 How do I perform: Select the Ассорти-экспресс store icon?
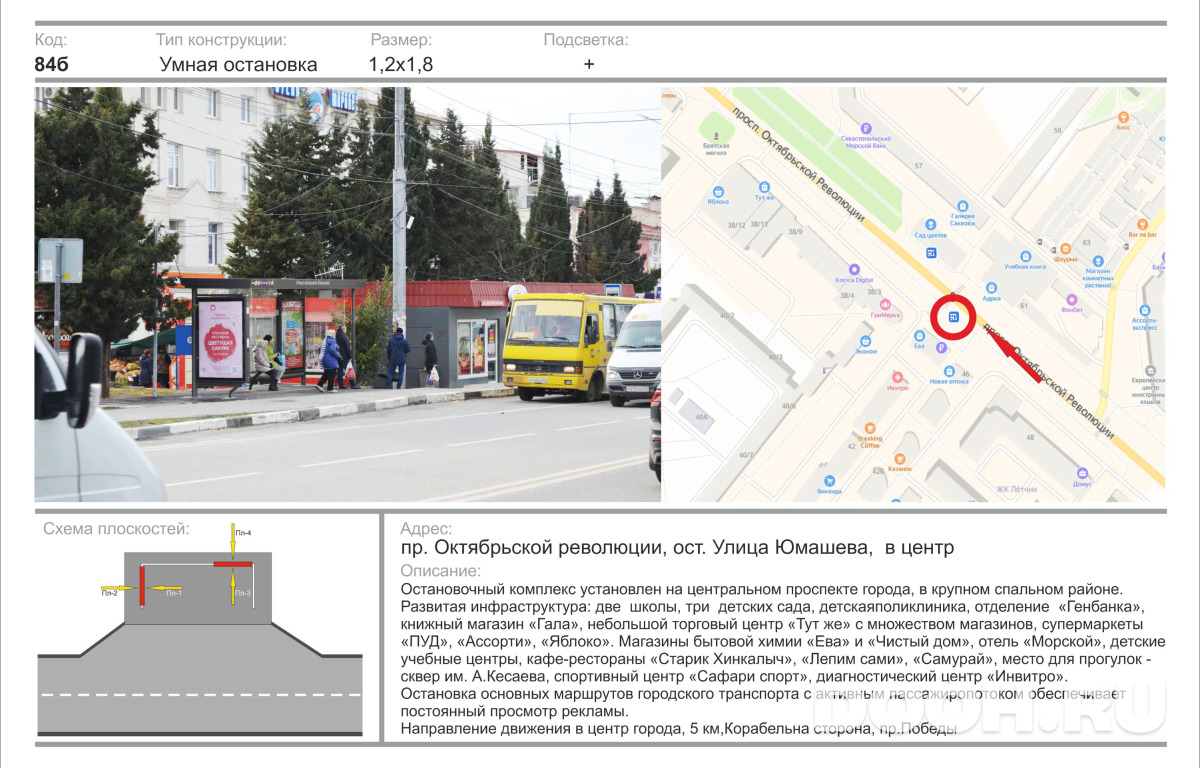(x=1144, y=310)
